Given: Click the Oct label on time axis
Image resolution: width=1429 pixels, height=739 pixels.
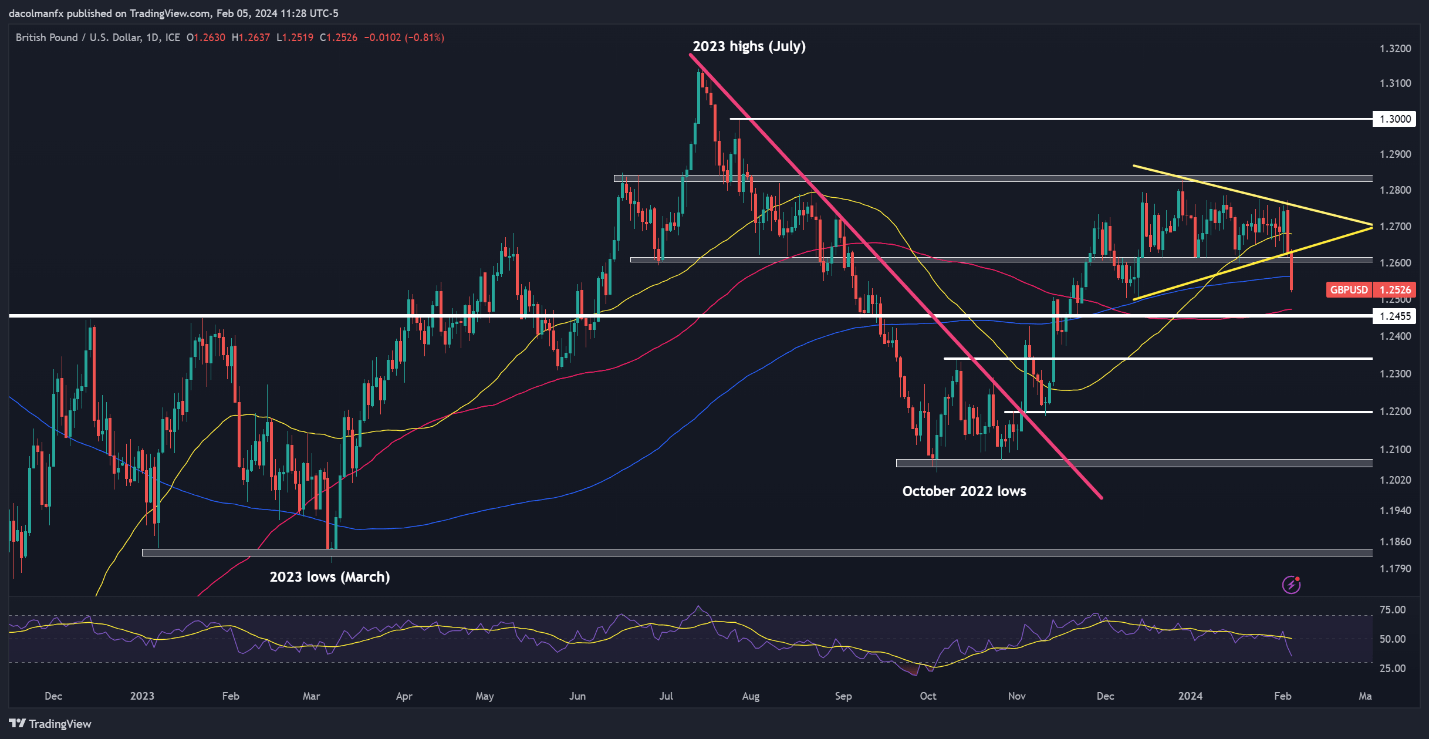Looking at the screenshot, I should (928, 694).
